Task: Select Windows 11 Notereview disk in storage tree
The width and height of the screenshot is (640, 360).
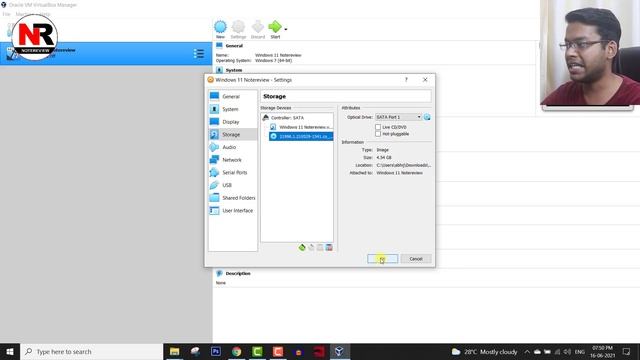Action: tap(301, 127)
